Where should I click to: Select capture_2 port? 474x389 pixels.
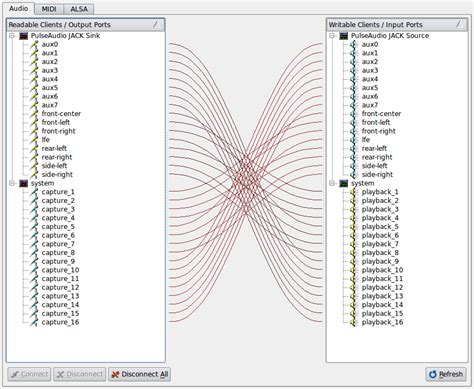tap(58, 201)
